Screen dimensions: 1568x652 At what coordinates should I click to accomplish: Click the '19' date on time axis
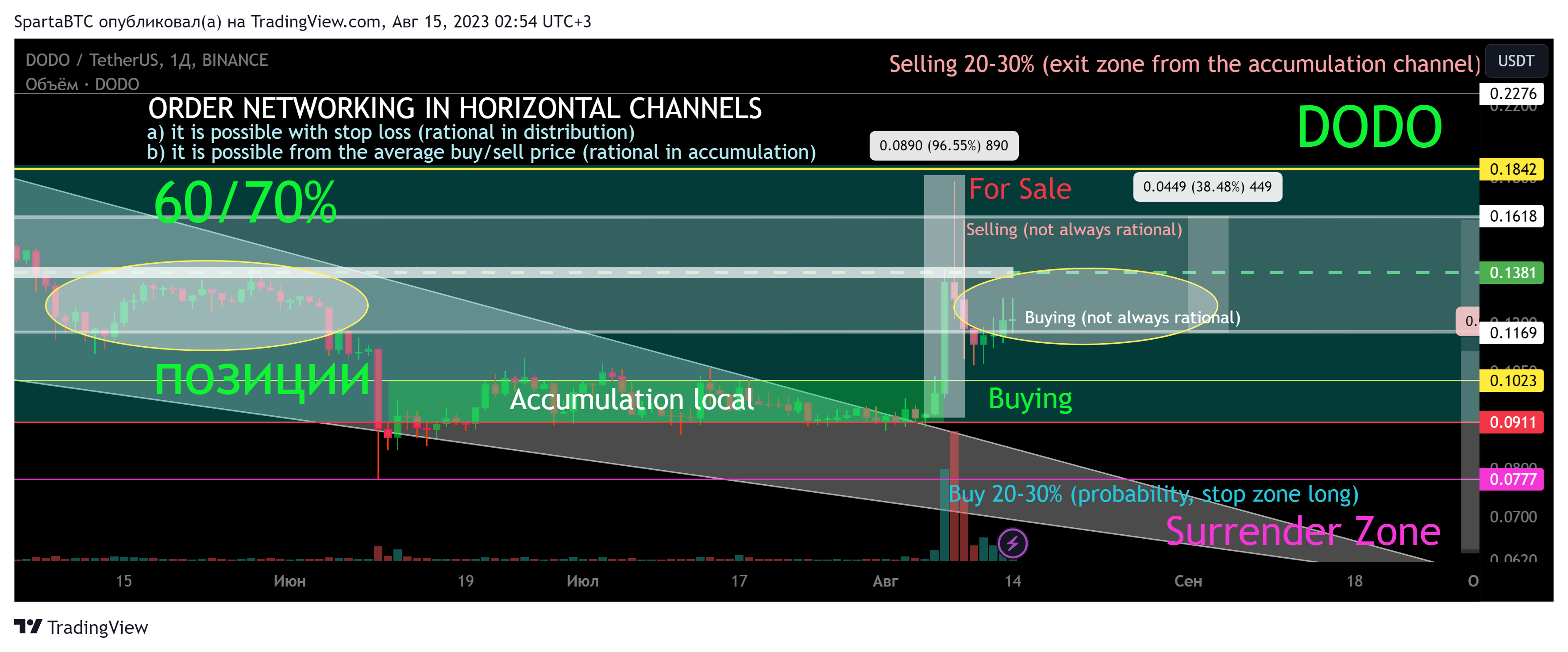pos(466,581)
